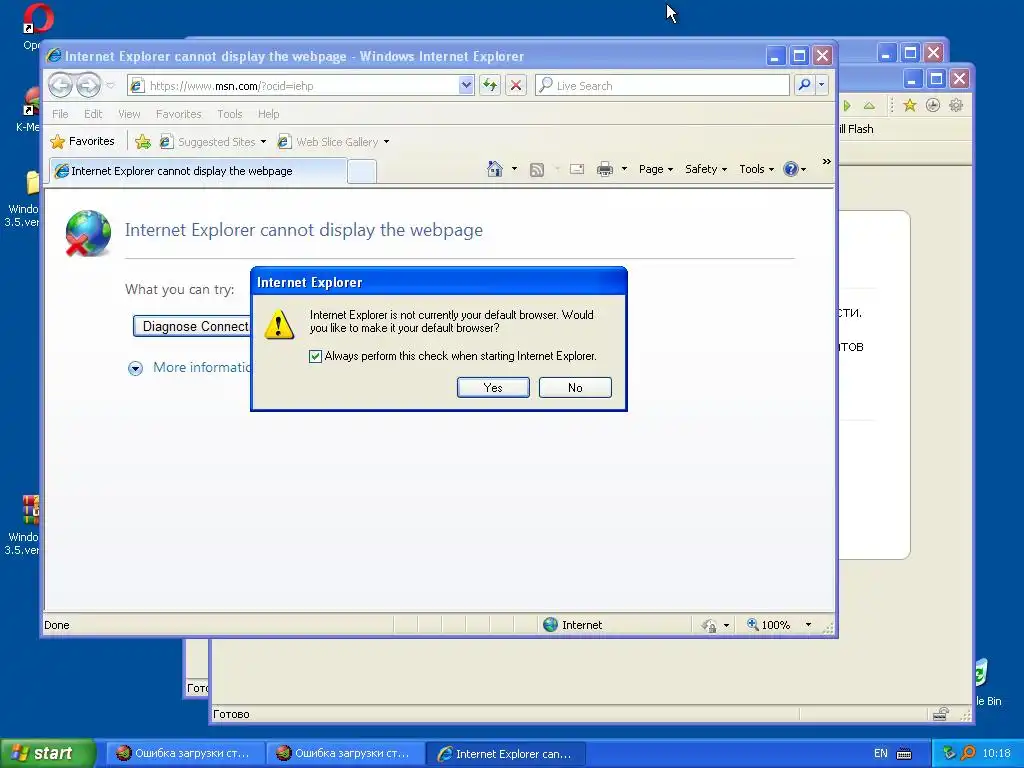Expand More information section arrow
1024x768 pixels.
(x=135, y=368)
